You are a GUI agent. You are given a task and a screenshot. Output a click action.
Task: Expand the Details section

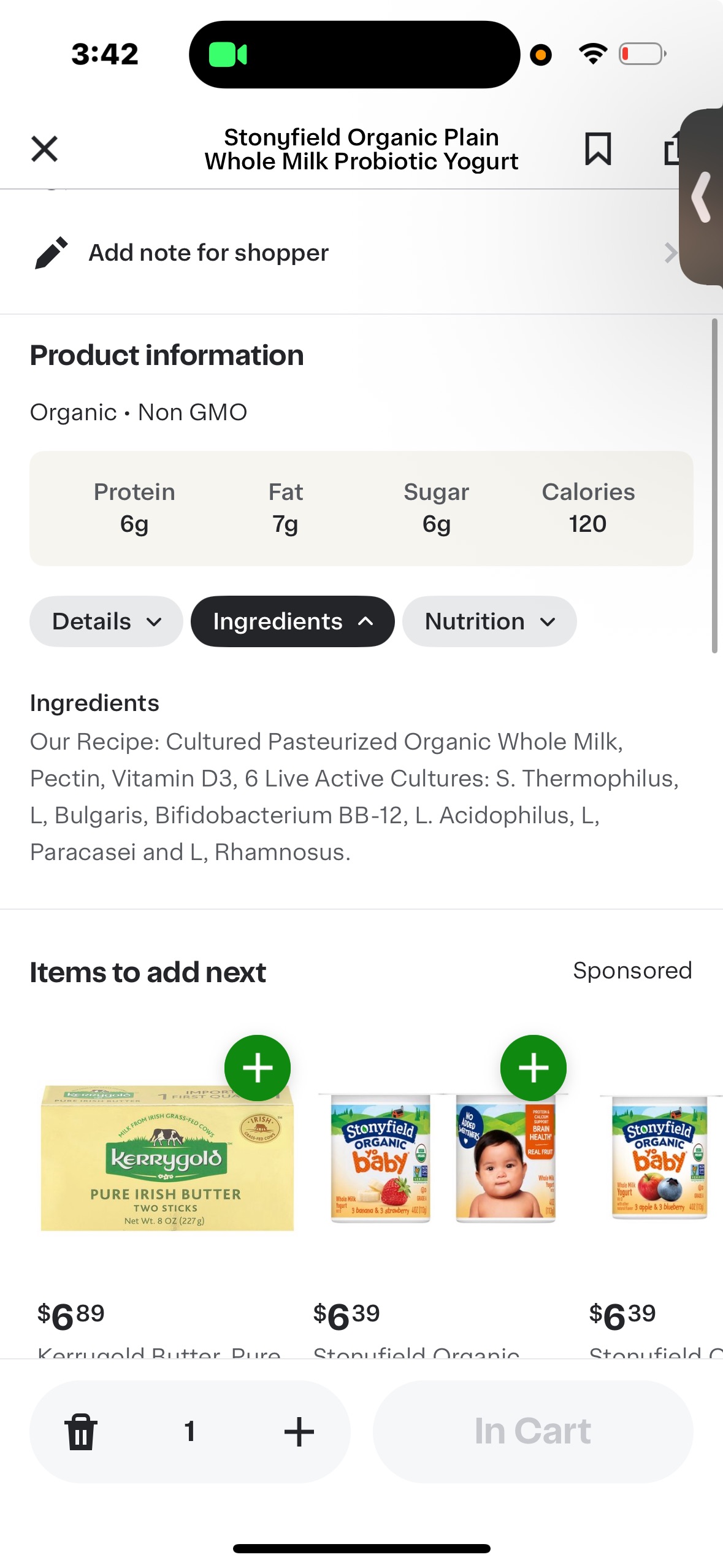click(106, 621)
